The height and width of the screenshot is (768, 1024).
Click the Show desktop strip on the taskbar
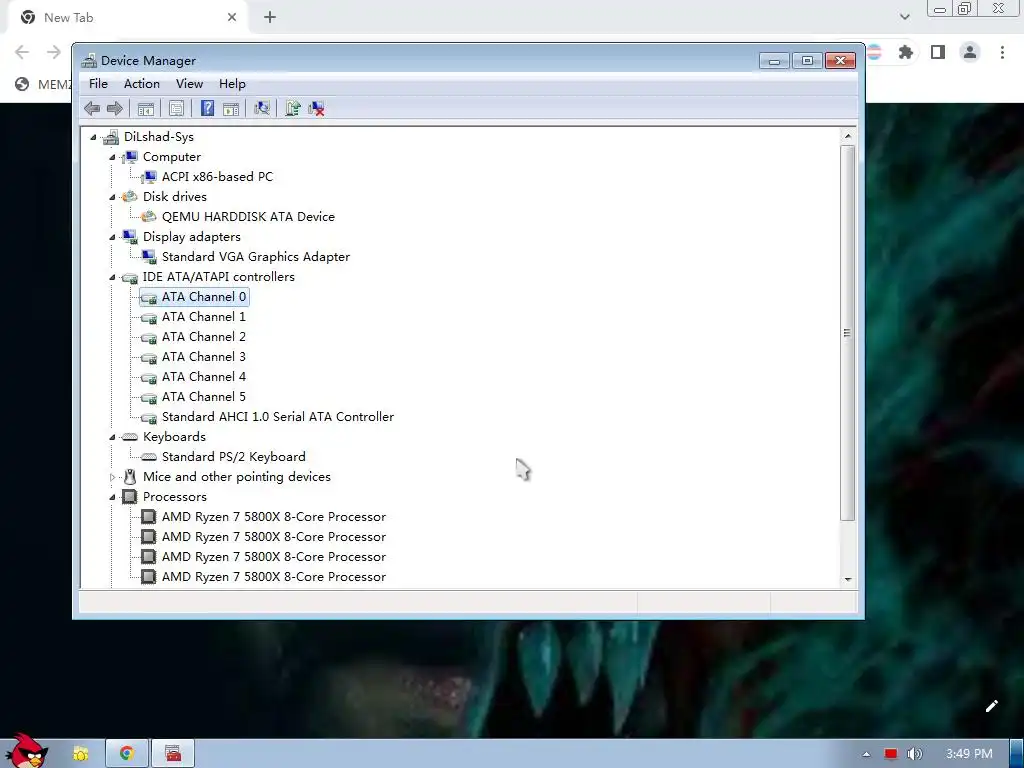coord(1017,754)
